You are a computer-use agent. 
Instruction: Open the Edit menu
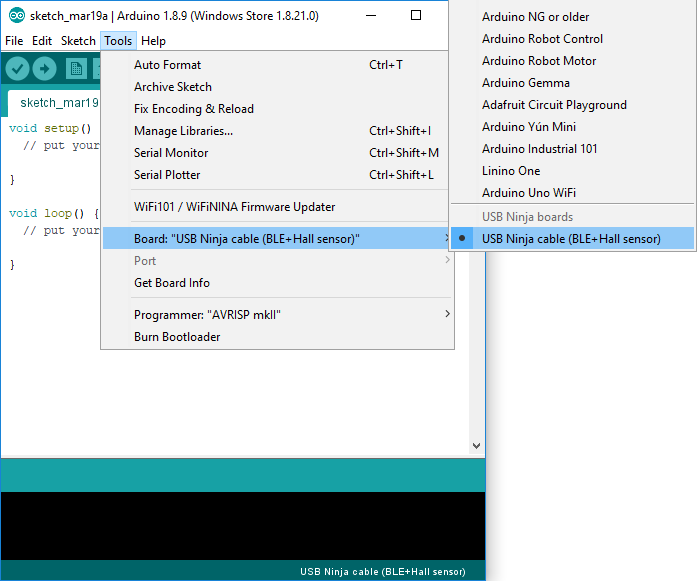(42, 41)
